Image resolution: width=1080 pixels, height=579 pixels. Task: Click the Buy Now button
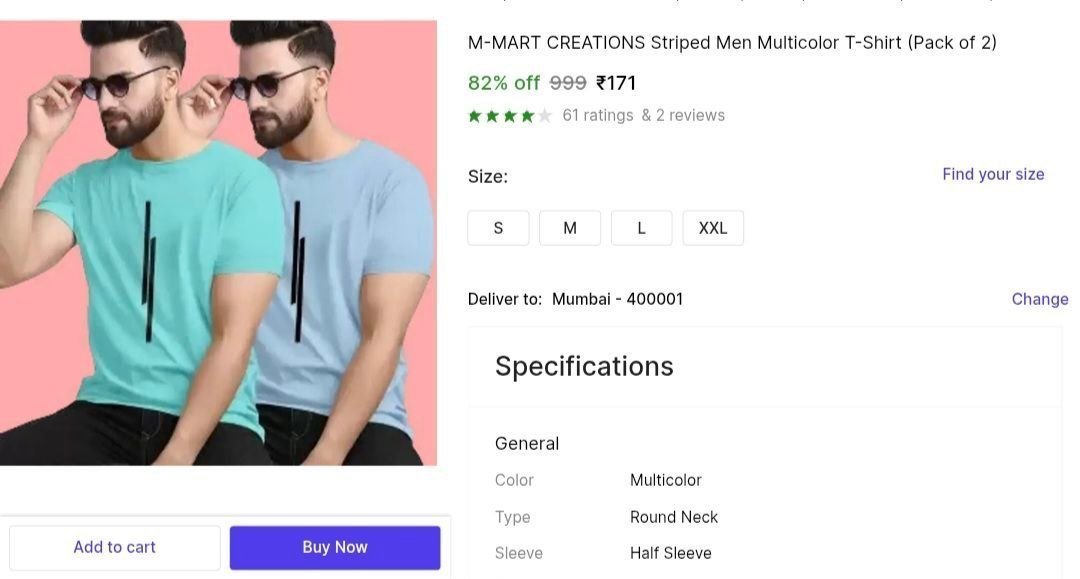pyautogui.click(x=335, y=547)
